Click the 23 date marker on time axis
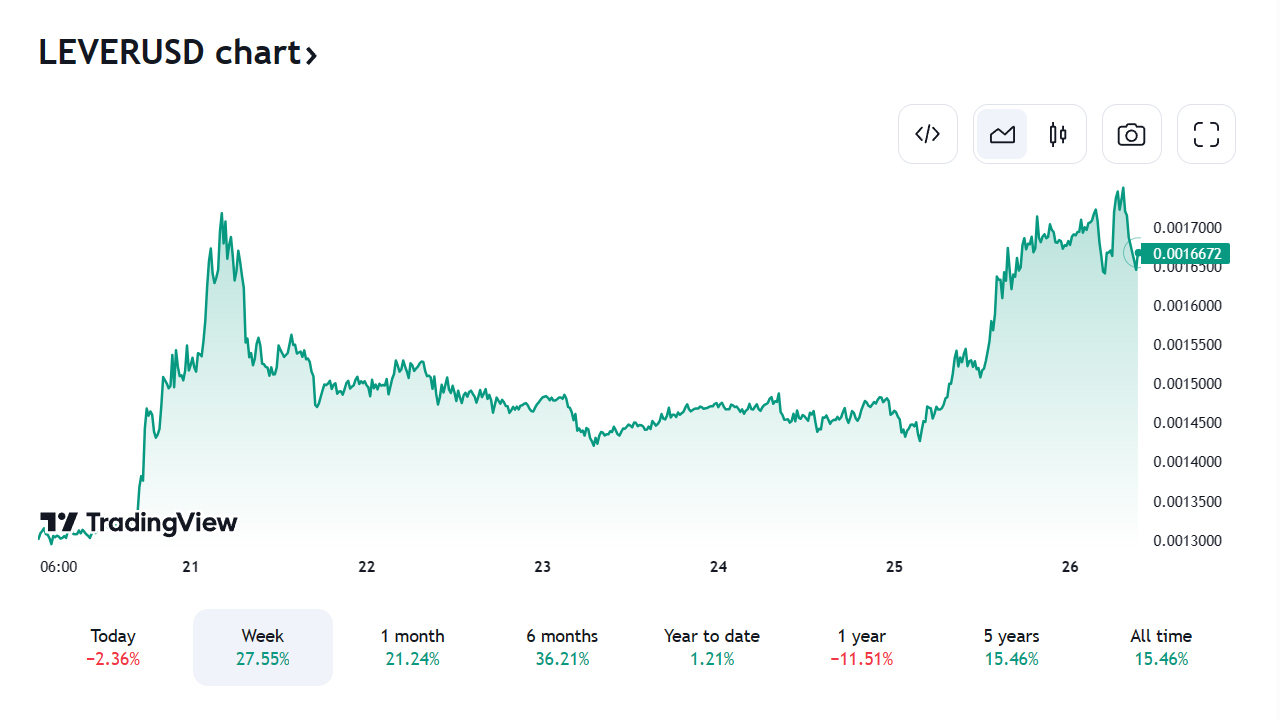This screenshot has width=1280, height=720. pos(543,567)
